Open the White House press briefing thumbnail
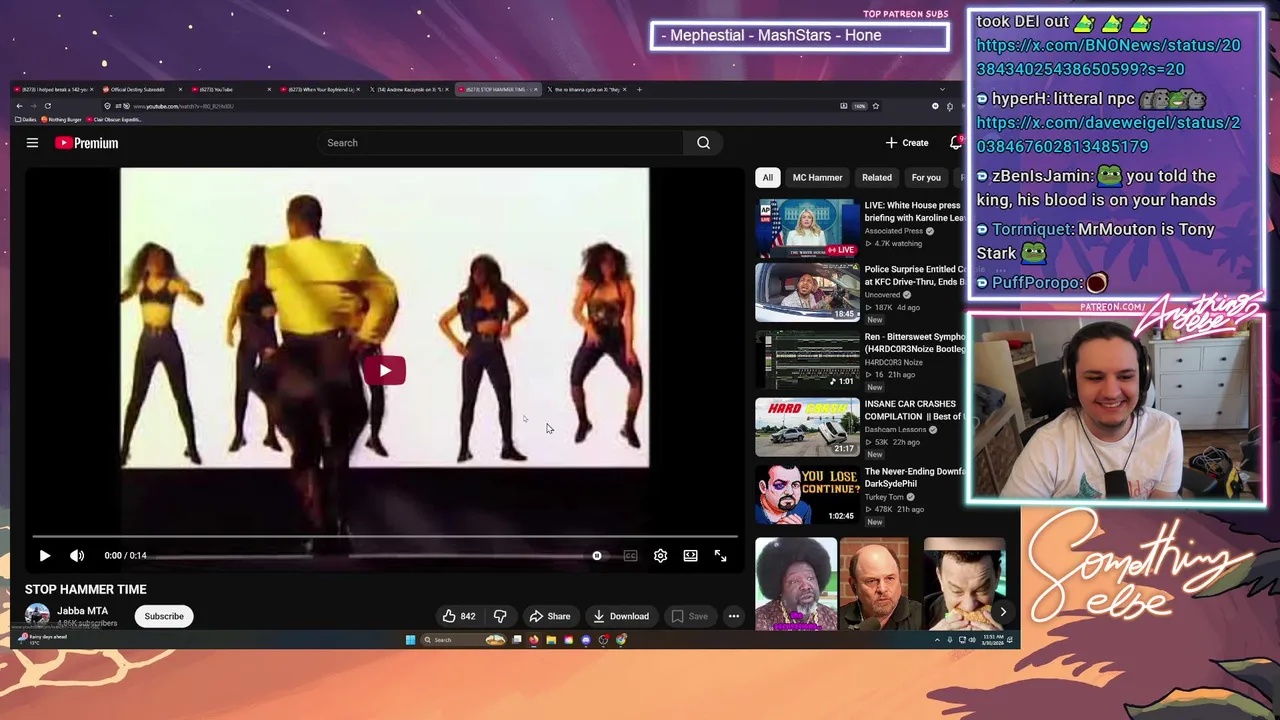The height and width of the screenshot is (720, 1280). [x=807, y=227]
